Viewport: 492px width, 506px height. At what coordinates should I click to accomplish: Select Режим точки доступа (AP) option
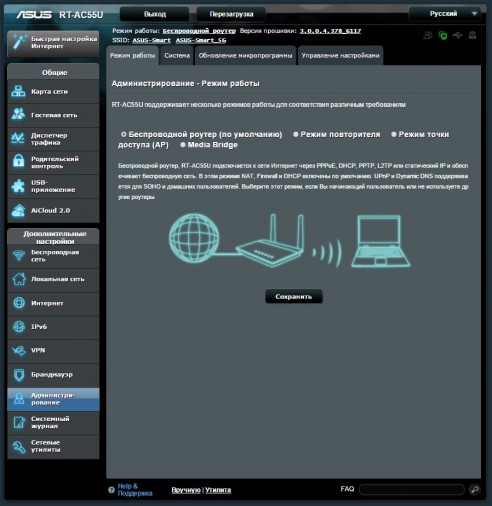394,134
